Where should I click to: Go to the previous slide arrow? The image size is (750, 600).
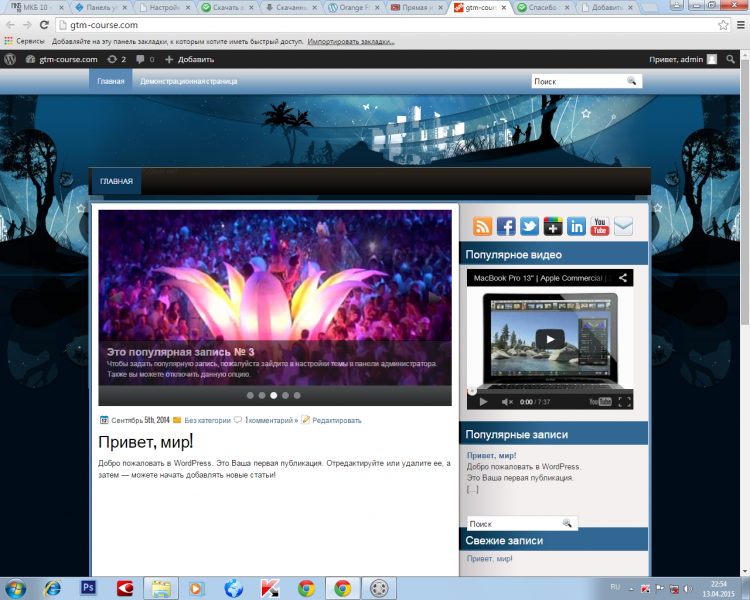point(115,298)
